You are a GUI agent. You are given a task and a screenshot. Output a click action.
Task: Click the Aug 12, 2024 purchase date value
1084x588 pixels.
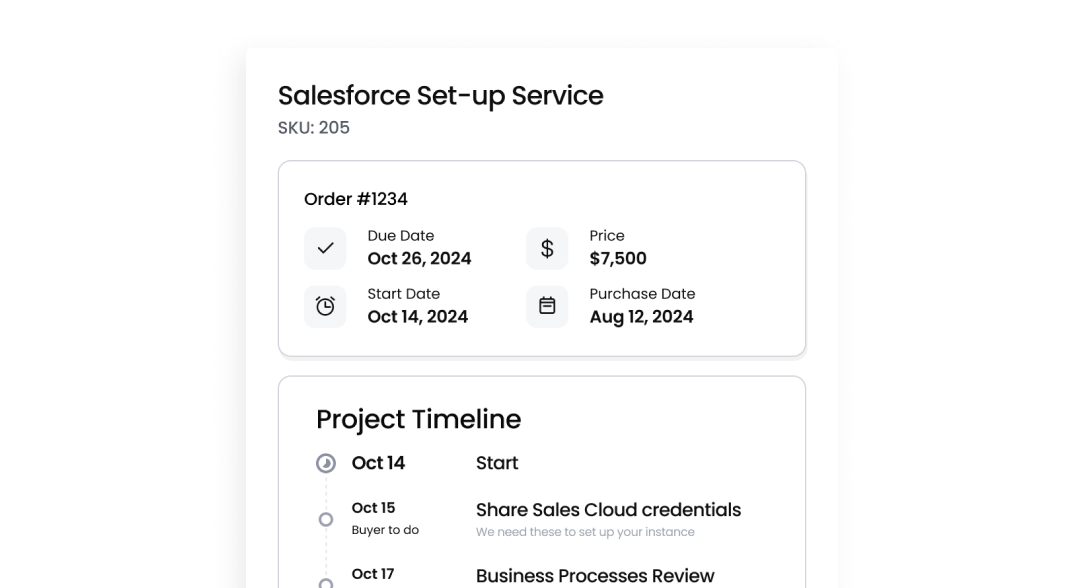(x=642, y=316)
